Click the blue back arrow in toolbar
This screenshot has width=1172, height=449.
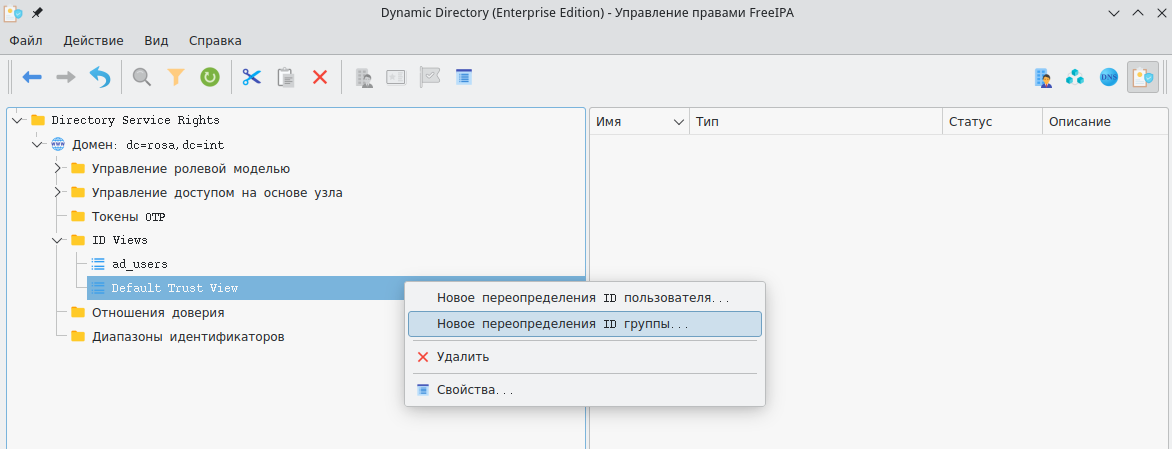(32, 77)
